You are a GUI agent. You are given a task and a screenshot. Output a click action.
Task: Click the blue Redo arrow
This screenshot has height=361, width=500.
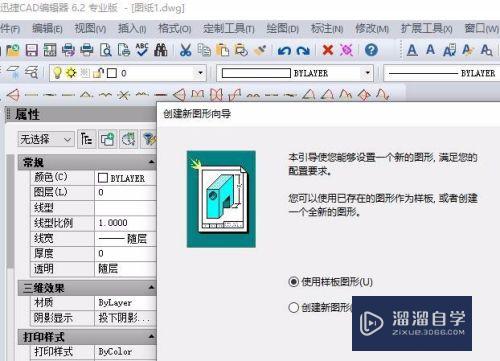pos(303,51)
